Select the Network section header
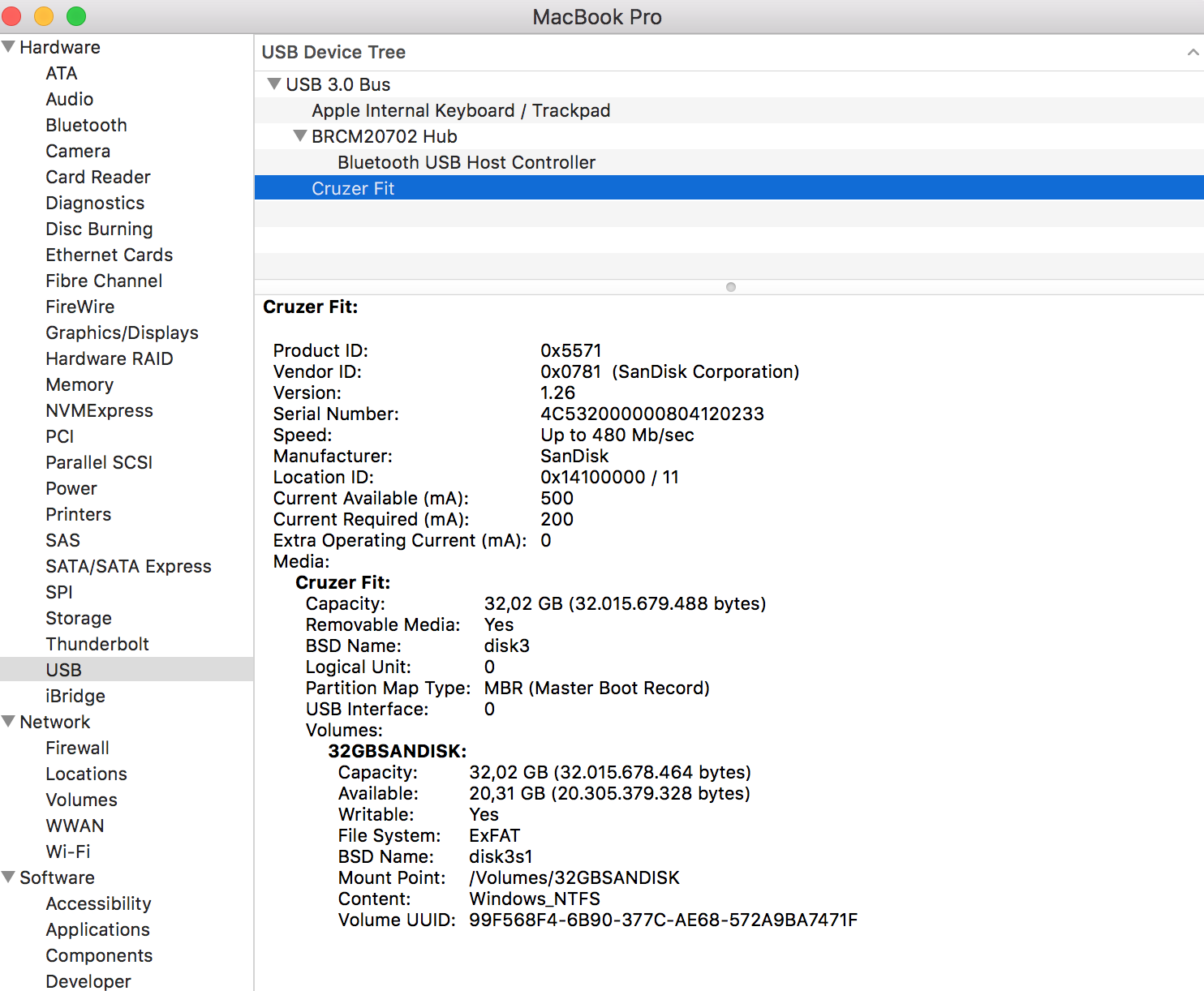Image resolution: width=1204 pixels, height=991 pixels. coord(55,722)
